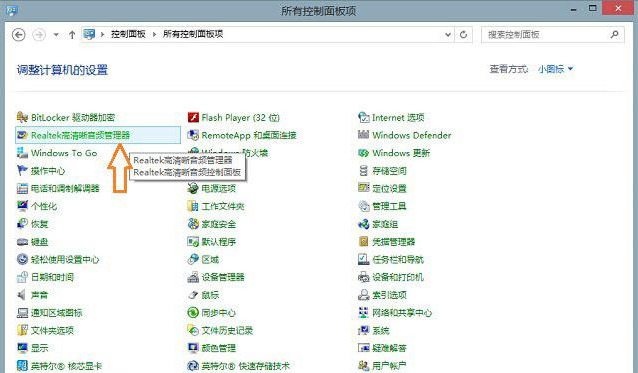Screen dimensions: 638x373
Task: Click the 设备管理器 icon
Action: 193,277
